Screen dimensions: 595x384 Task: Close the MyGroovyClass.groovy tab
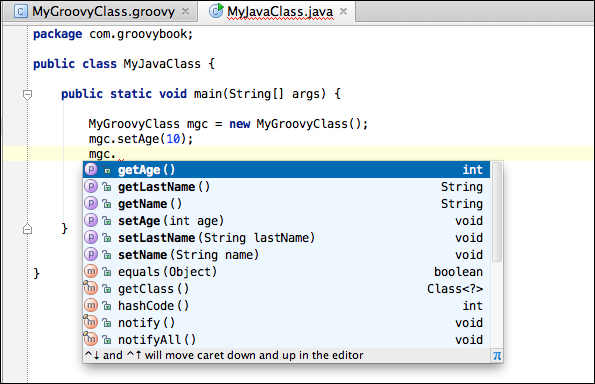[185, 12]
